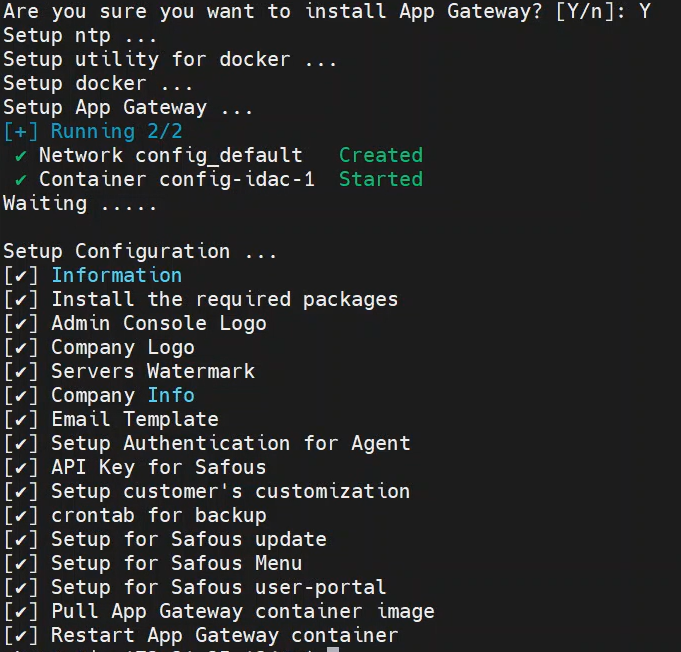681x652 pixels.
Task: Click the checkmark box for Restart App Gateway container
Action: tap(21, 636)
